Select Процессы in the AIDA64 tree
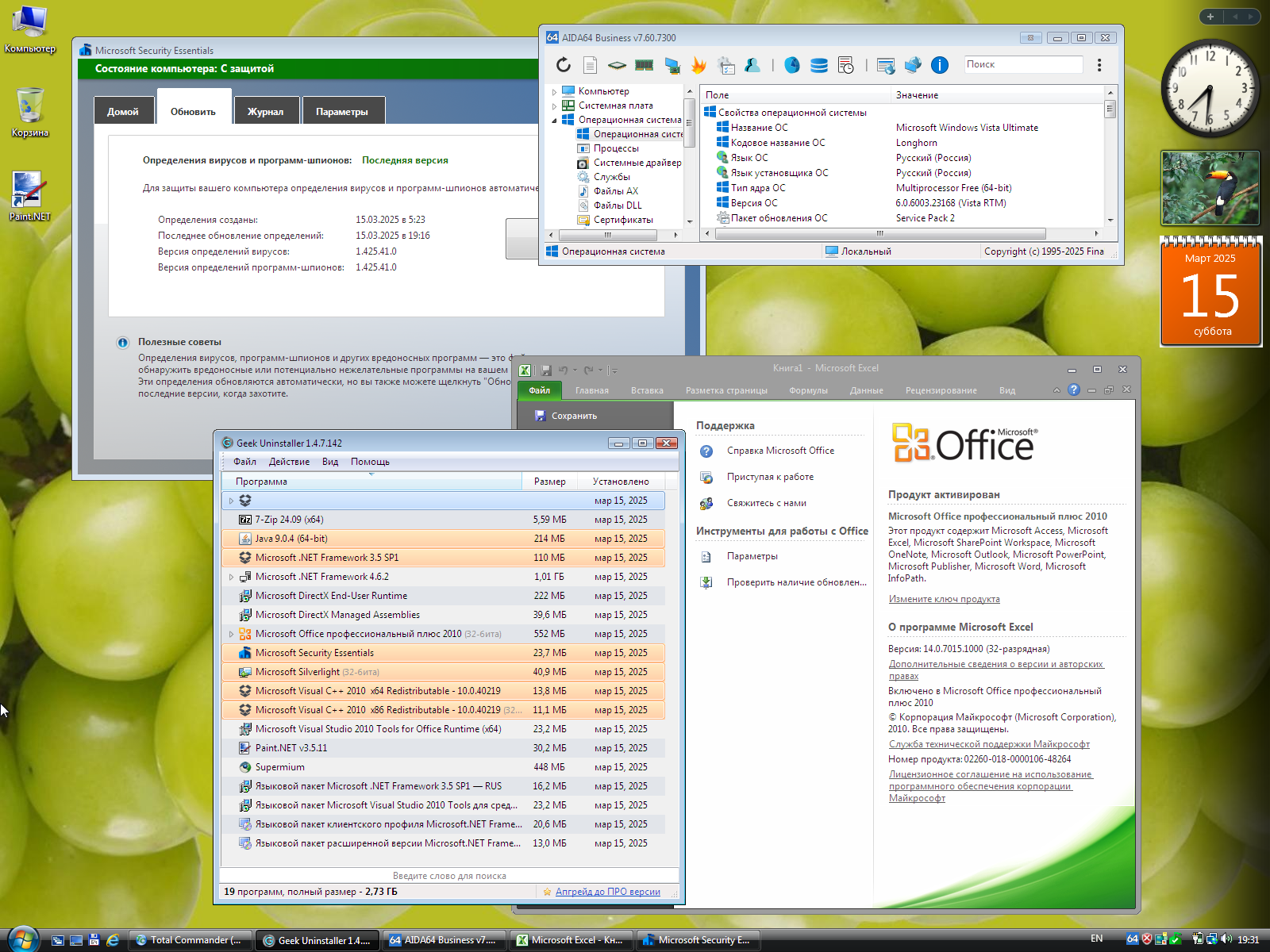Image resolution: width=1270 pixels, height=952 pixels. point(616,148)
